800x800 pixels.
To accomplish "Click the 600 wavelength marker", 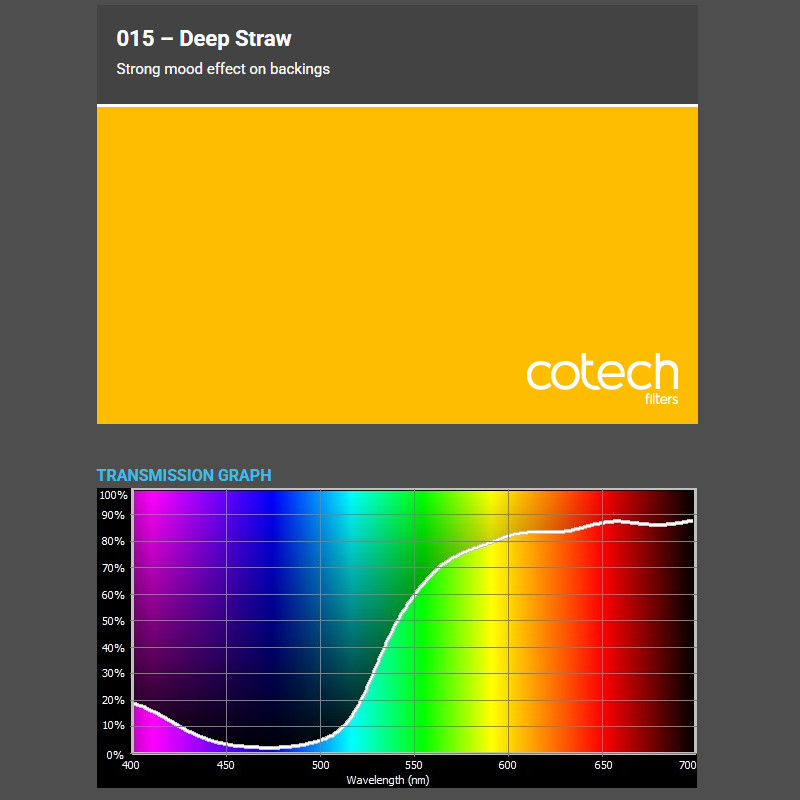I will pyautogui.click(x=508, y=765).
